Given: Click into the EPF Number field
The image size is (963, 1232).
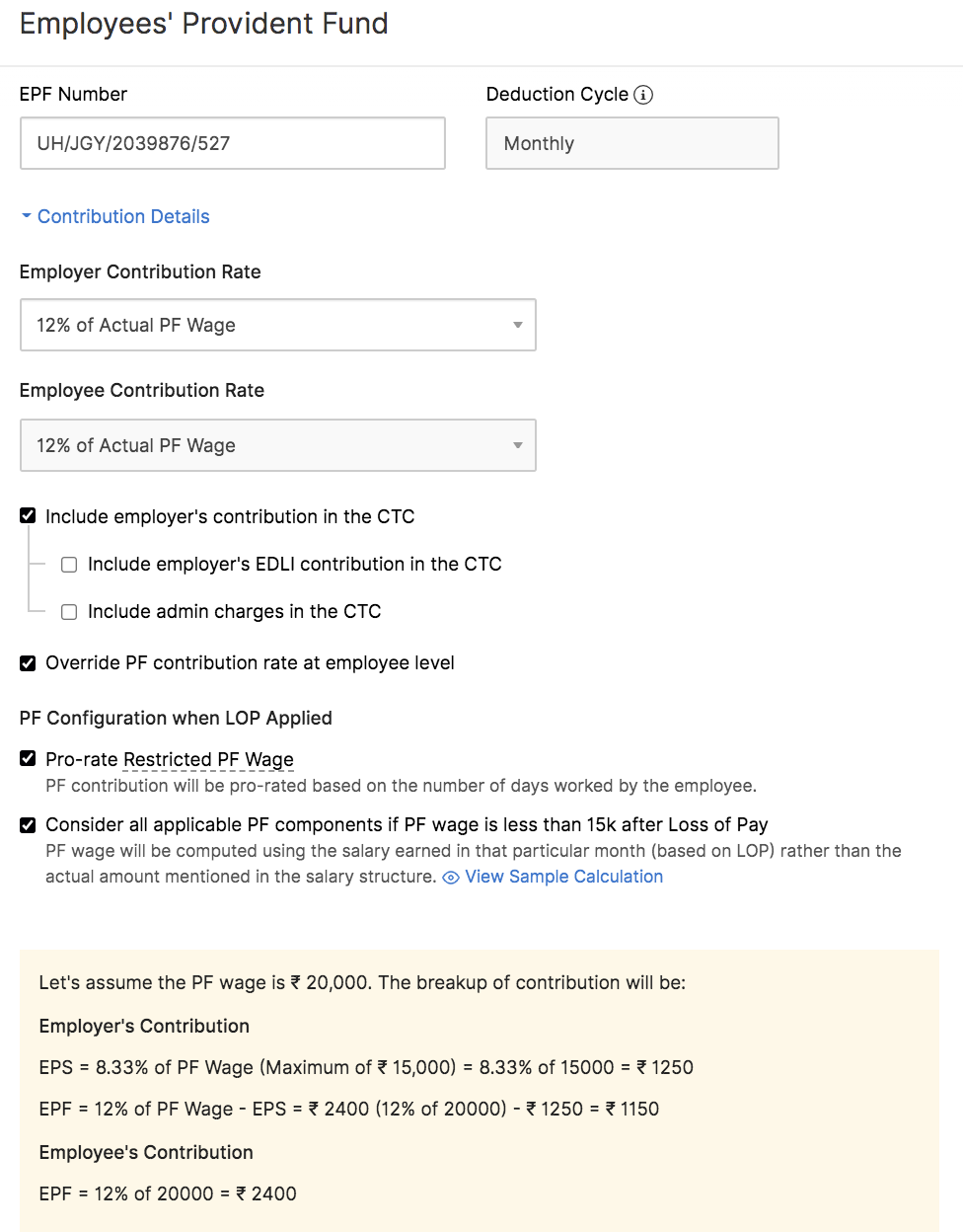Looking at the screenshot, I should coord(232,143).
